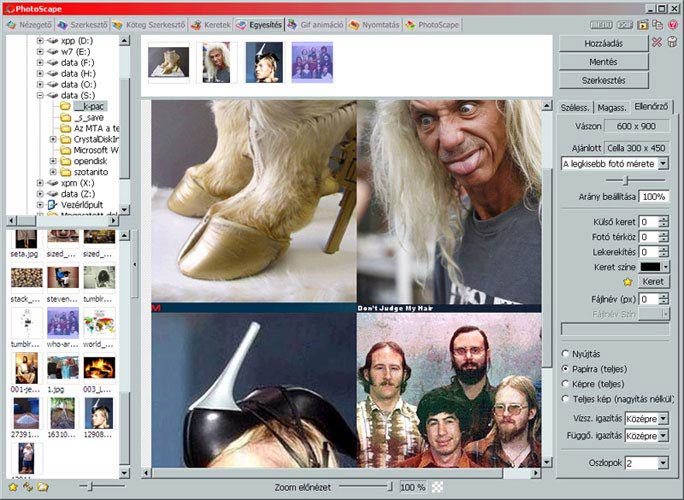Click the MENU icon in top right toolbar

tap(603, 24)
